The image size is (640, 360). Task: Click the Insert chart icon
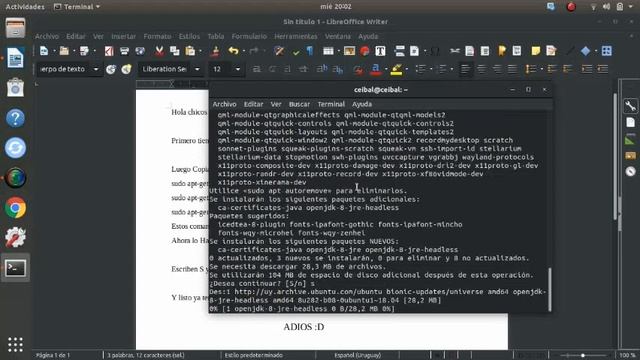tap(365, 51)
